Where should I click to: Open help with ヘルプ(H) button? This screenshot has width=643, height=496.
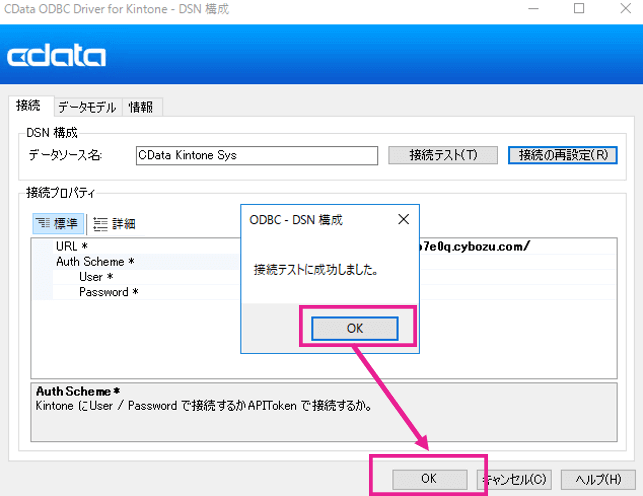point(598,479)
